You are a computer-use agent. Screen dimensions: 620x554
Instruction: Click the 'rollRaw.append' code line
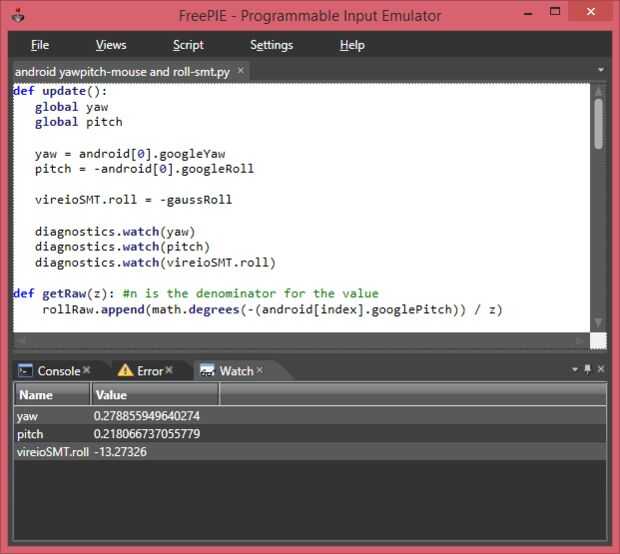(x=272, y=309)
